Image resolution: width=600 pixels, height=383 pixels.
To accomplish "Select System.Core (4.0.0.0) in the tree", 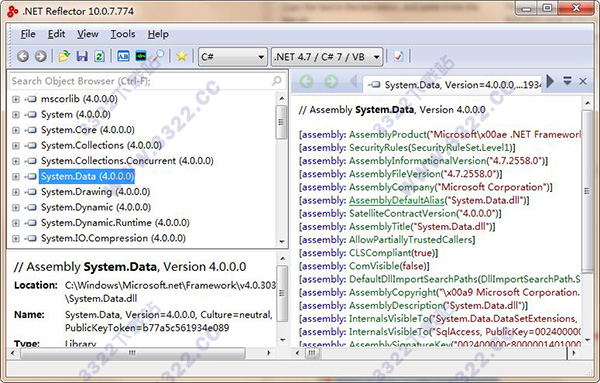I will tap(88, 130).
